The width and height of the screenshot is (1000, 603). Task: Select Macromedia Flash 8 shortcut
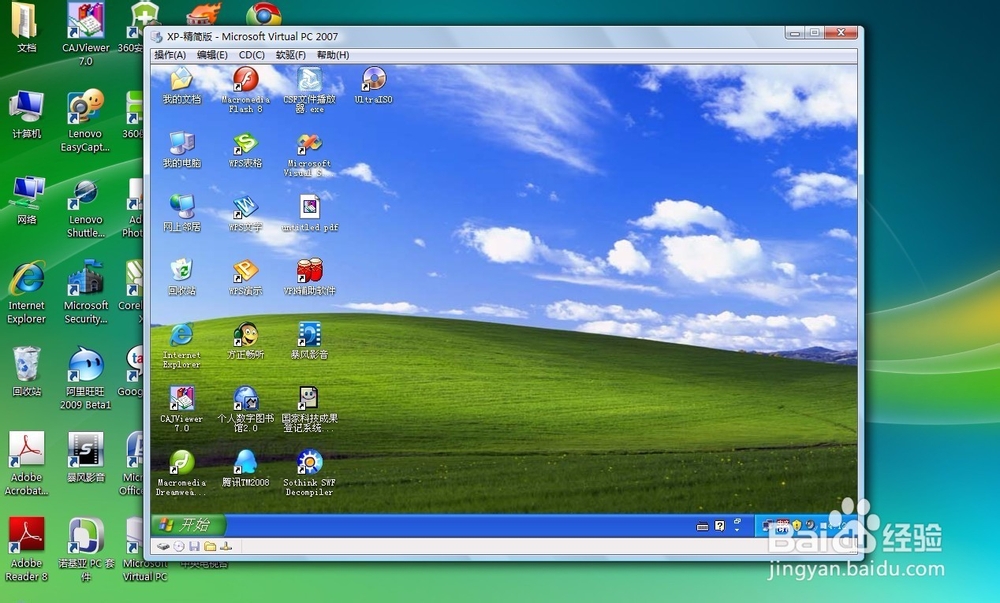[246, 89]
